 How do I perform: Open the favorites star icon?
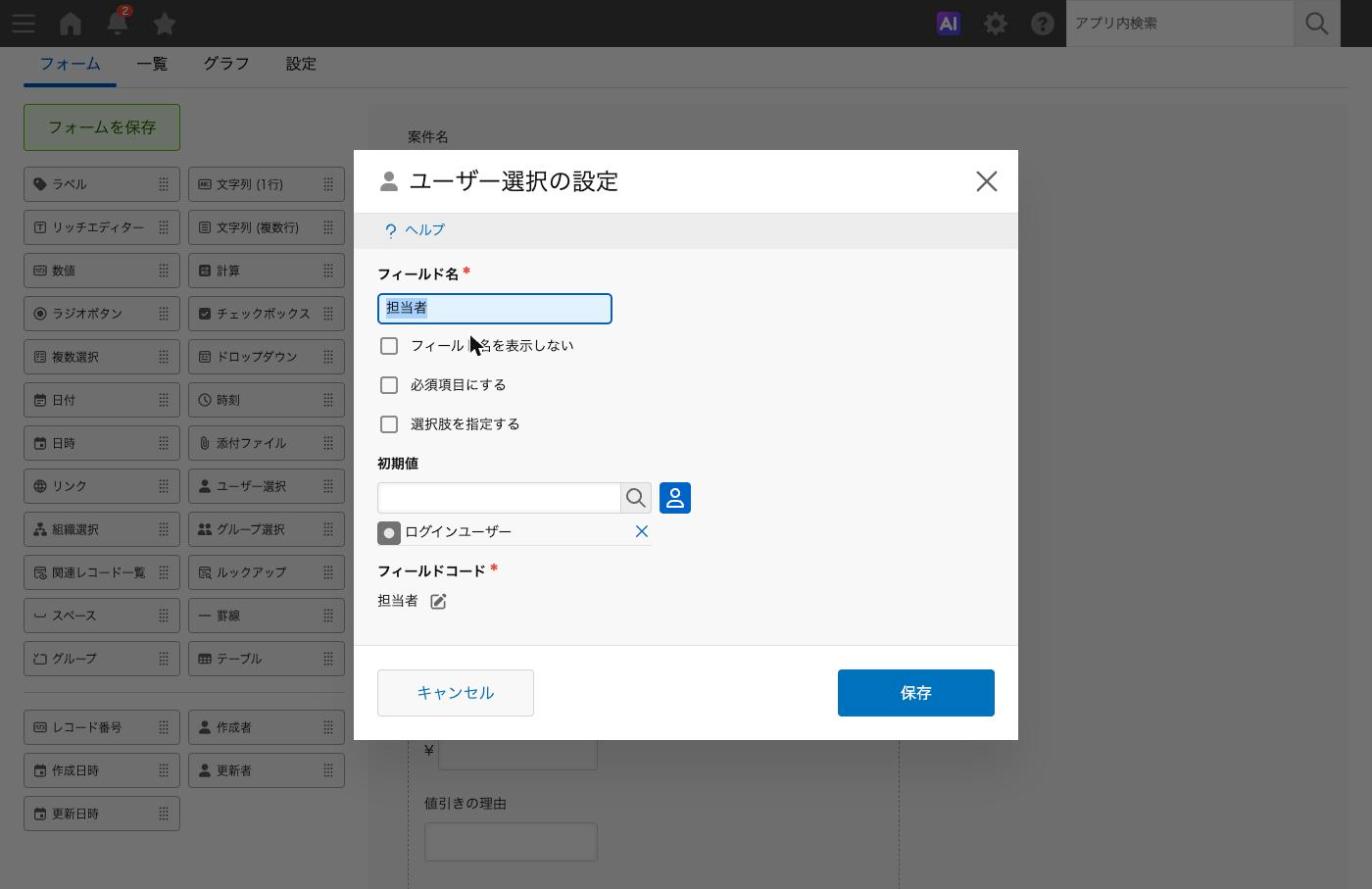pos(165,23)
